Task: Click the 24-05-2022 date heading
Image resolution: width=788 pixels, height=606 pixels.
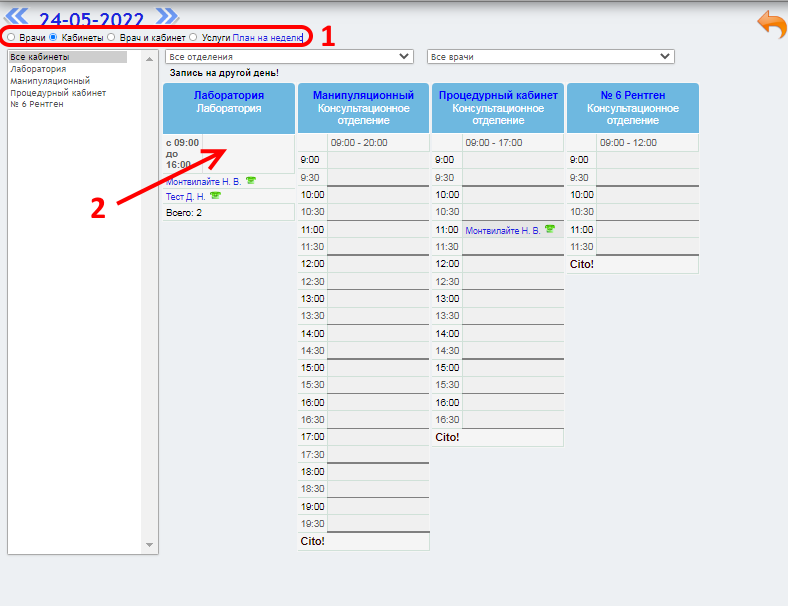Action: coord(91,19)
